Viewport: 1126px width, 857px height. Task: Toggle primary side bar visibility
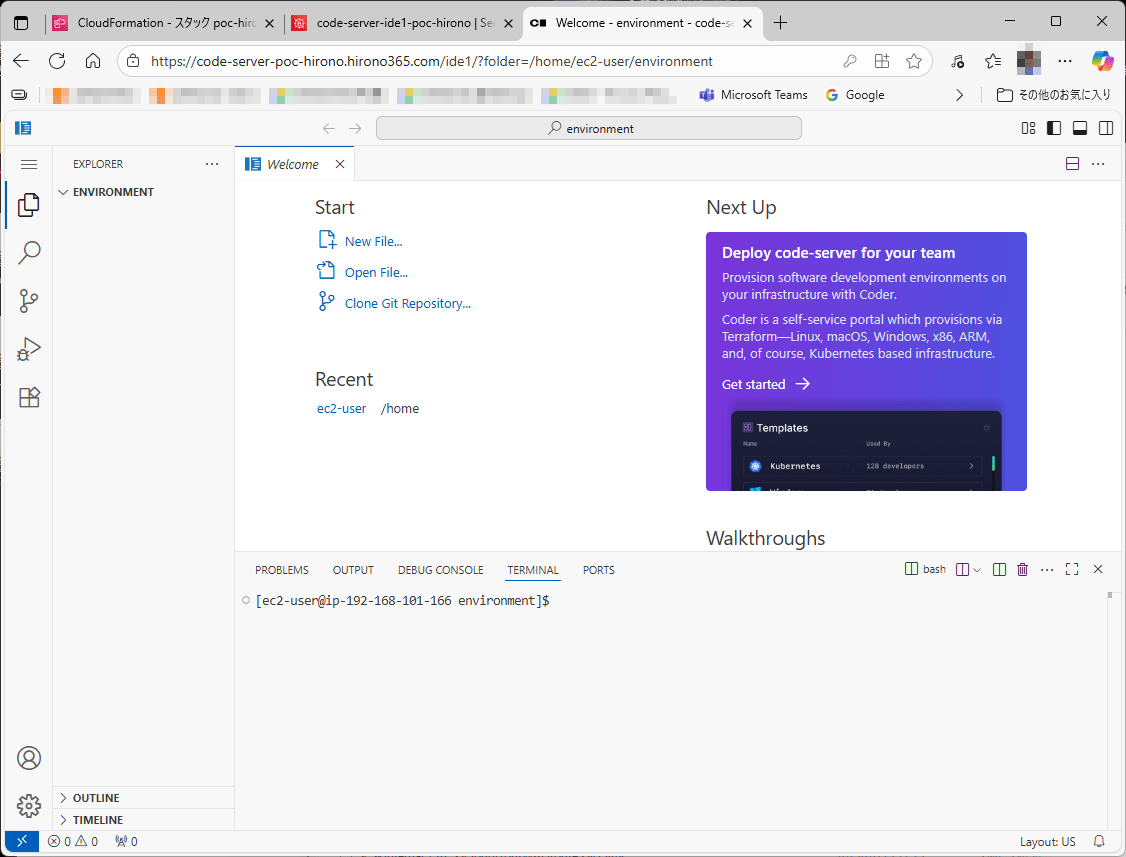pyautogui.click(x=1054, y=128)
